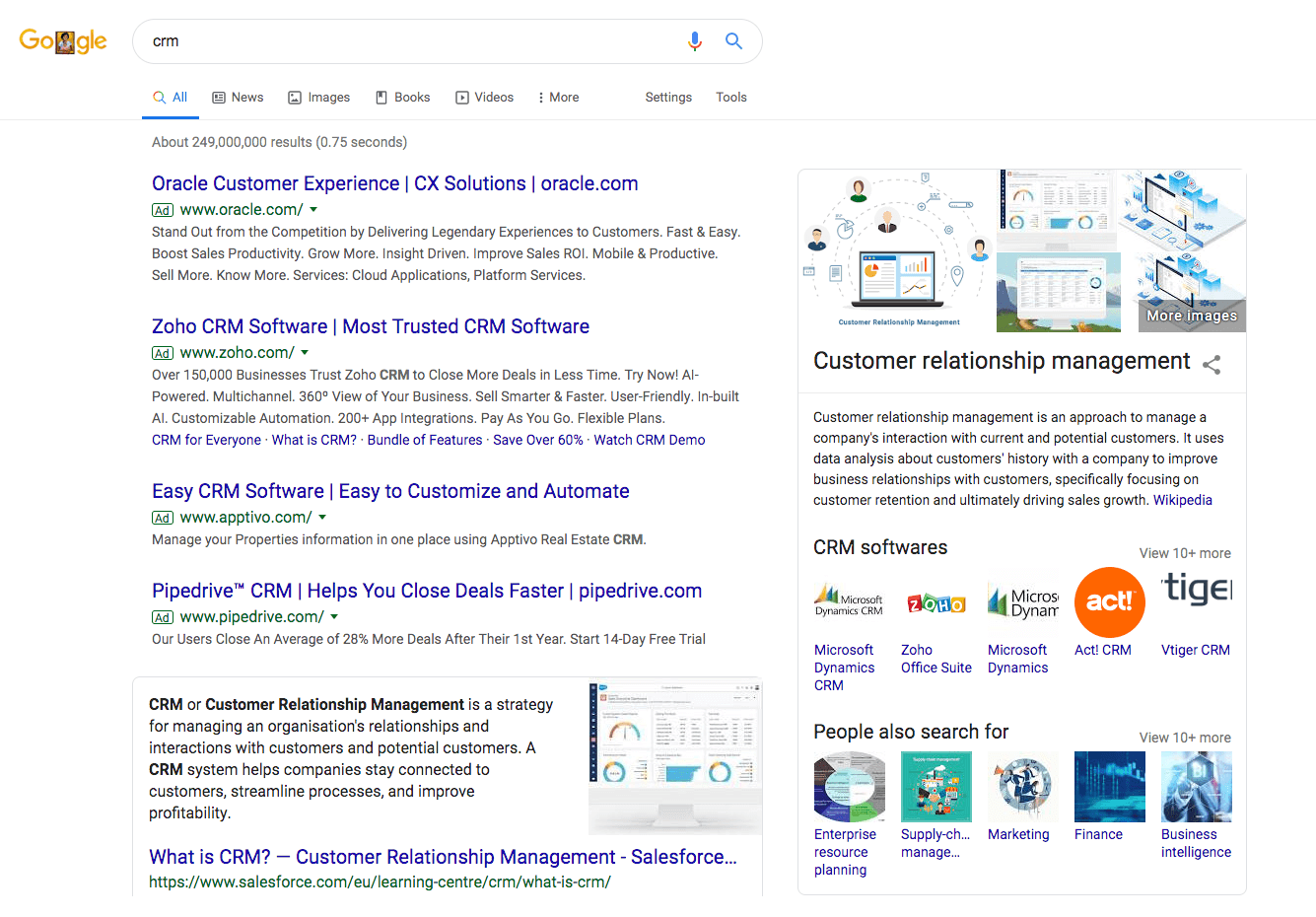Open What is CRM? Salesforce result
Image resolution: width=1316 pixels, height=917 pixels.
(x=443, y=857)
